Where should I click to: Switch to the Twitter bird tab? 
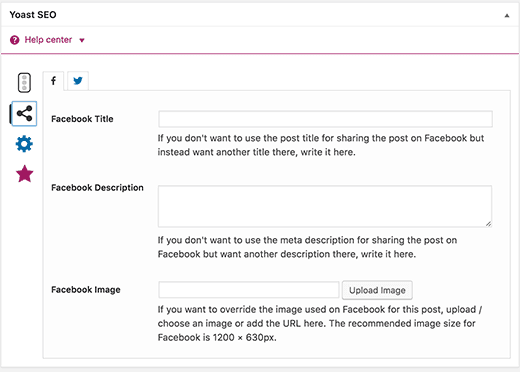point(78,81)
